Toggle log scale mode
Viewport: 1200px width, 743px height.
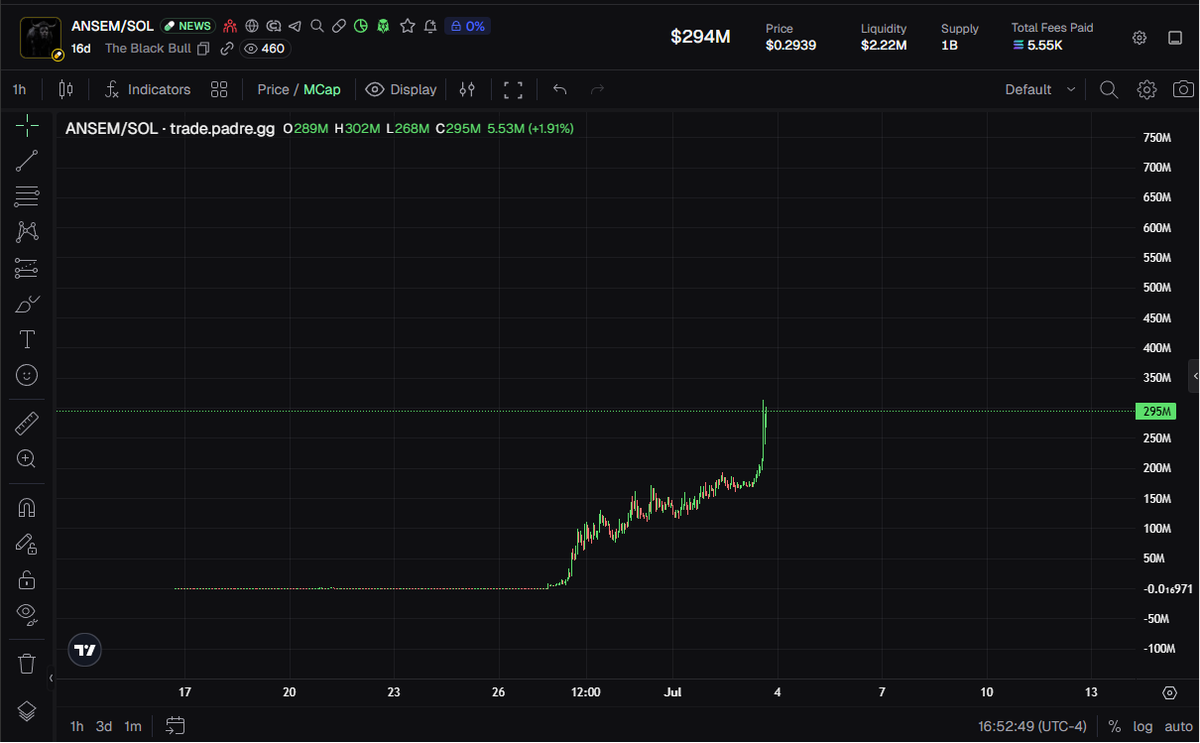[1143, 726]
